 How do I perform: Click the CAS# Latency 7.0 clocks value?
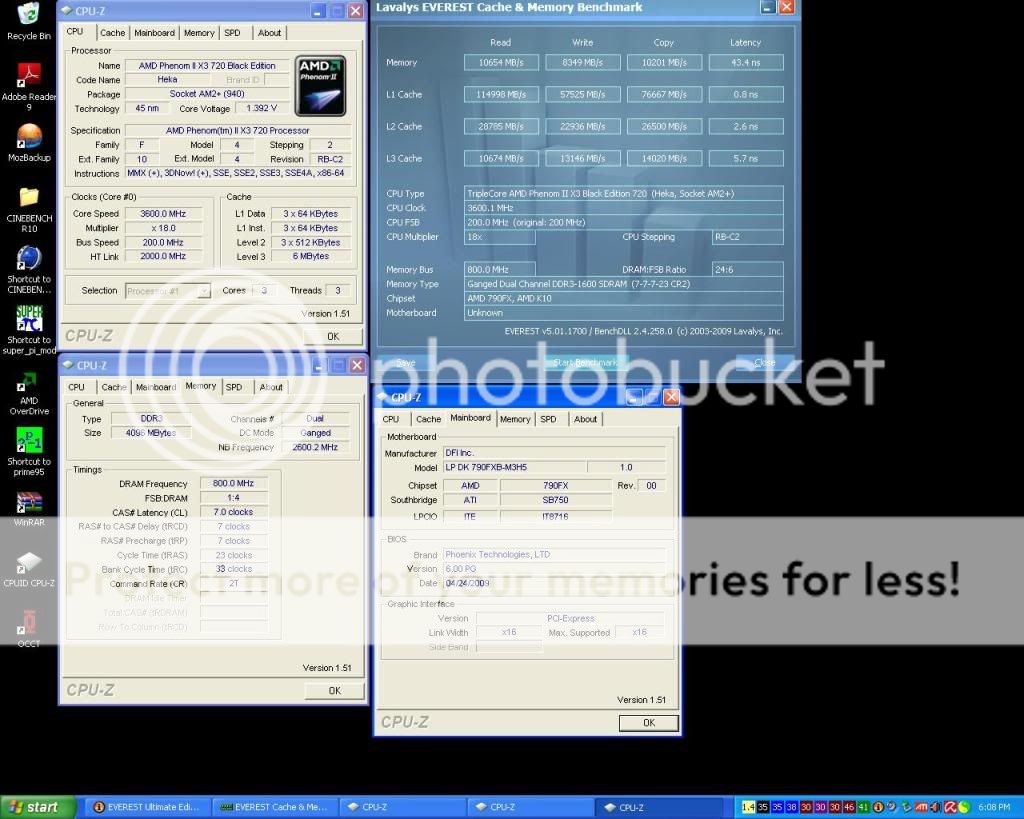233,512
